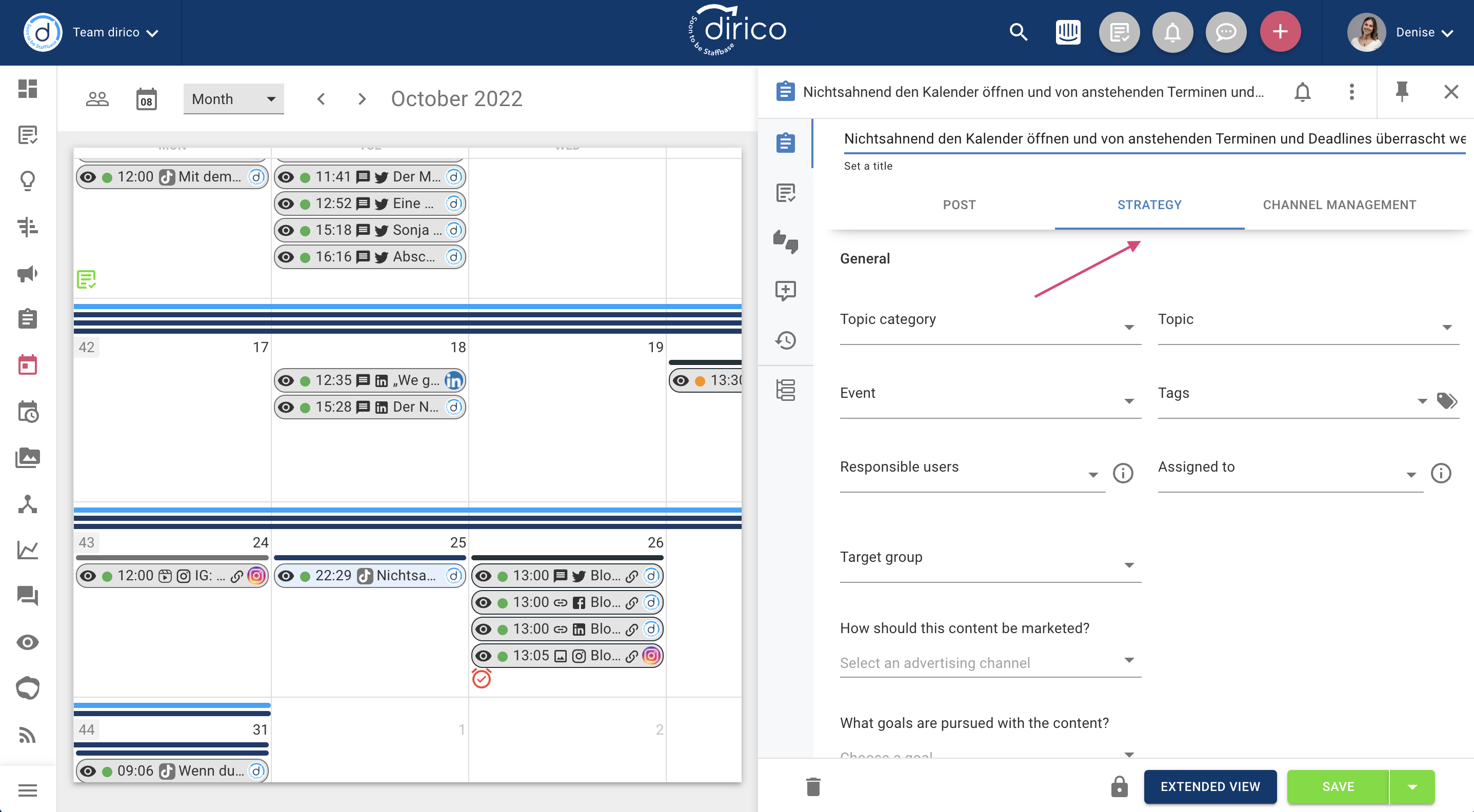Open the thumbs up/down approval side tab
The image size is (1474, 812).
click(x=786, y=242)
